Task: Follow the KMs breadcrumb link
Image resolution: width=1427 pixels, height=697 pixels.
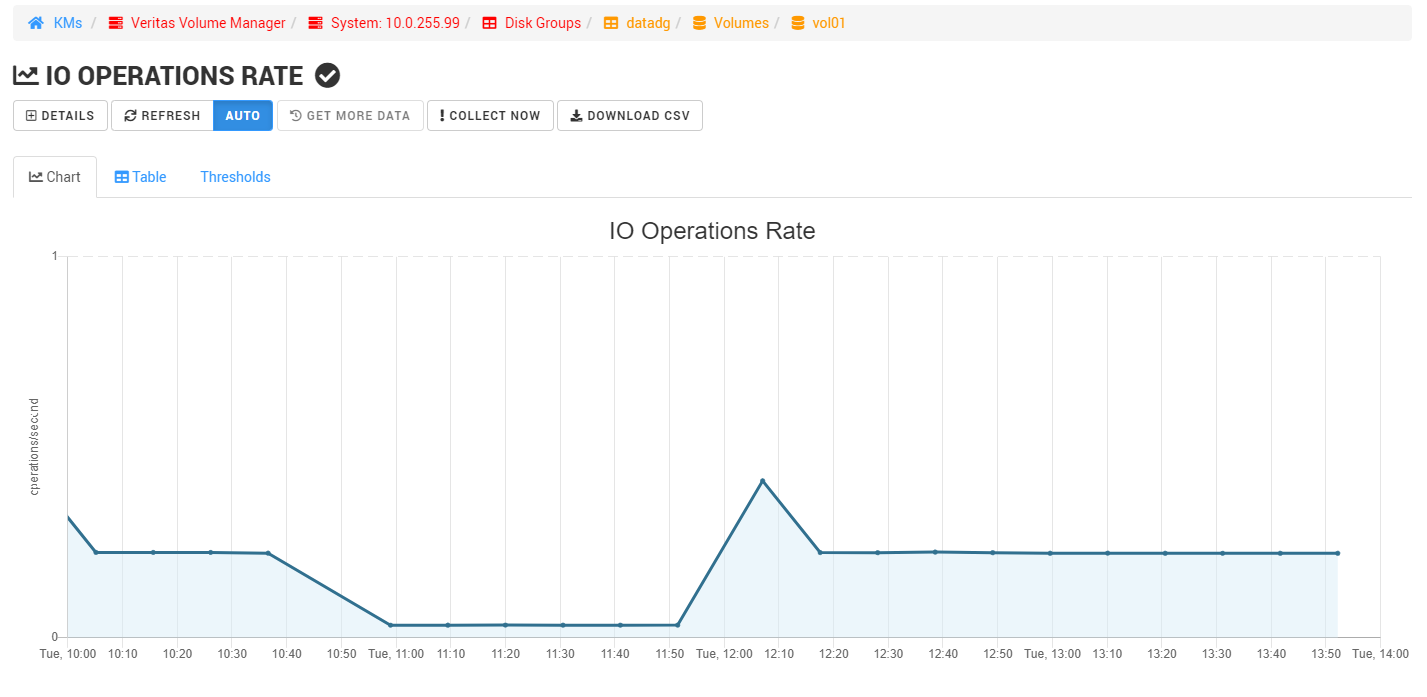Action: (67, 22)
